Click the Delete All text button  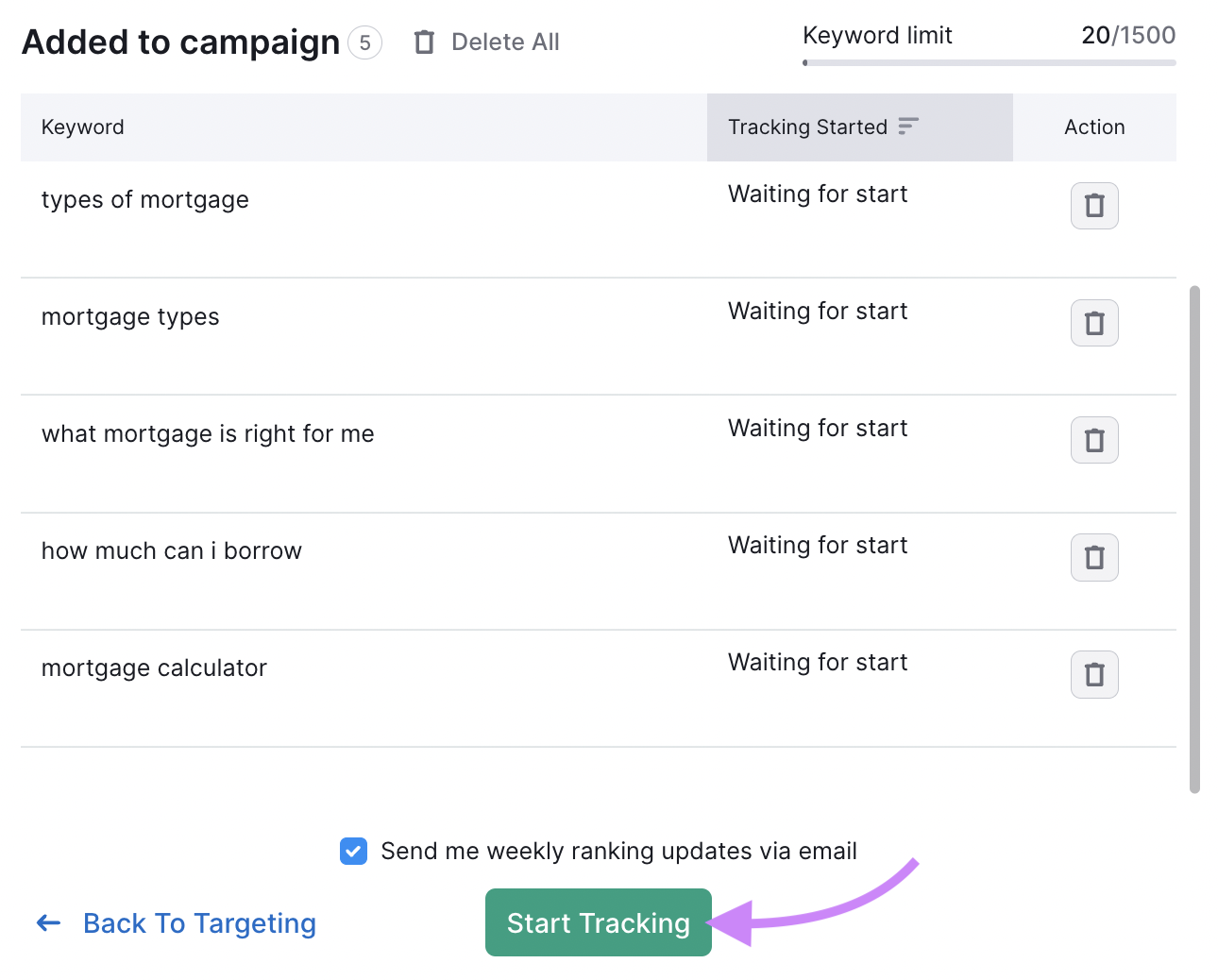tap(505, 42)
